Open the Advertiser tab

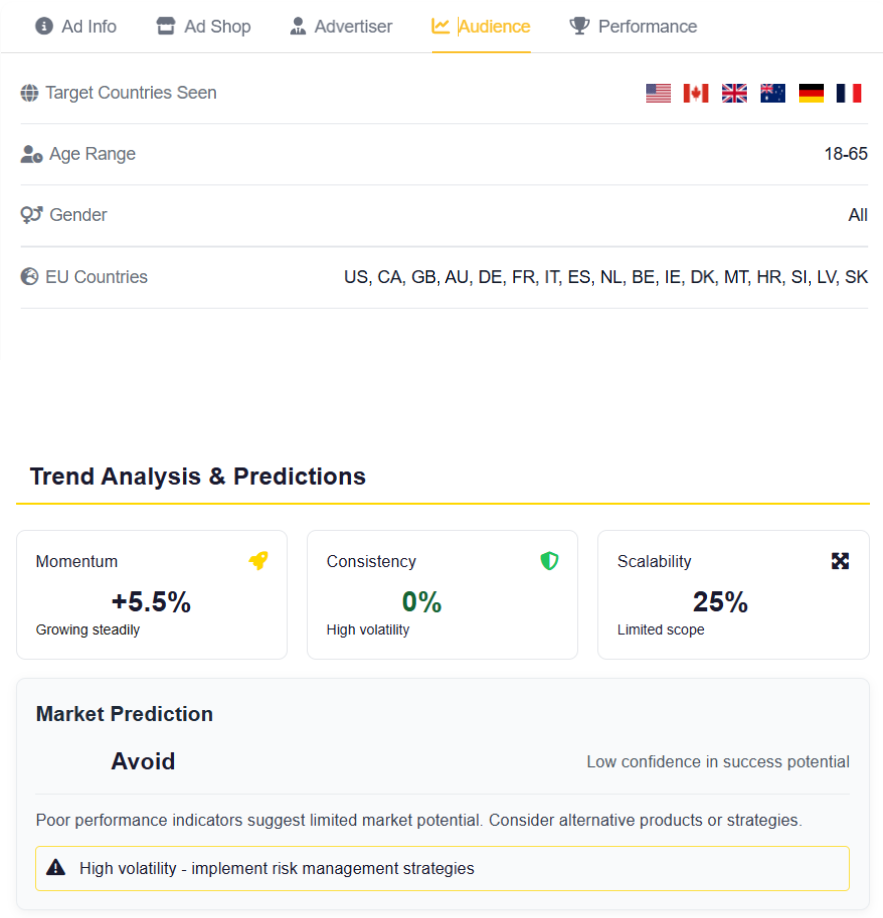[341, 26]
